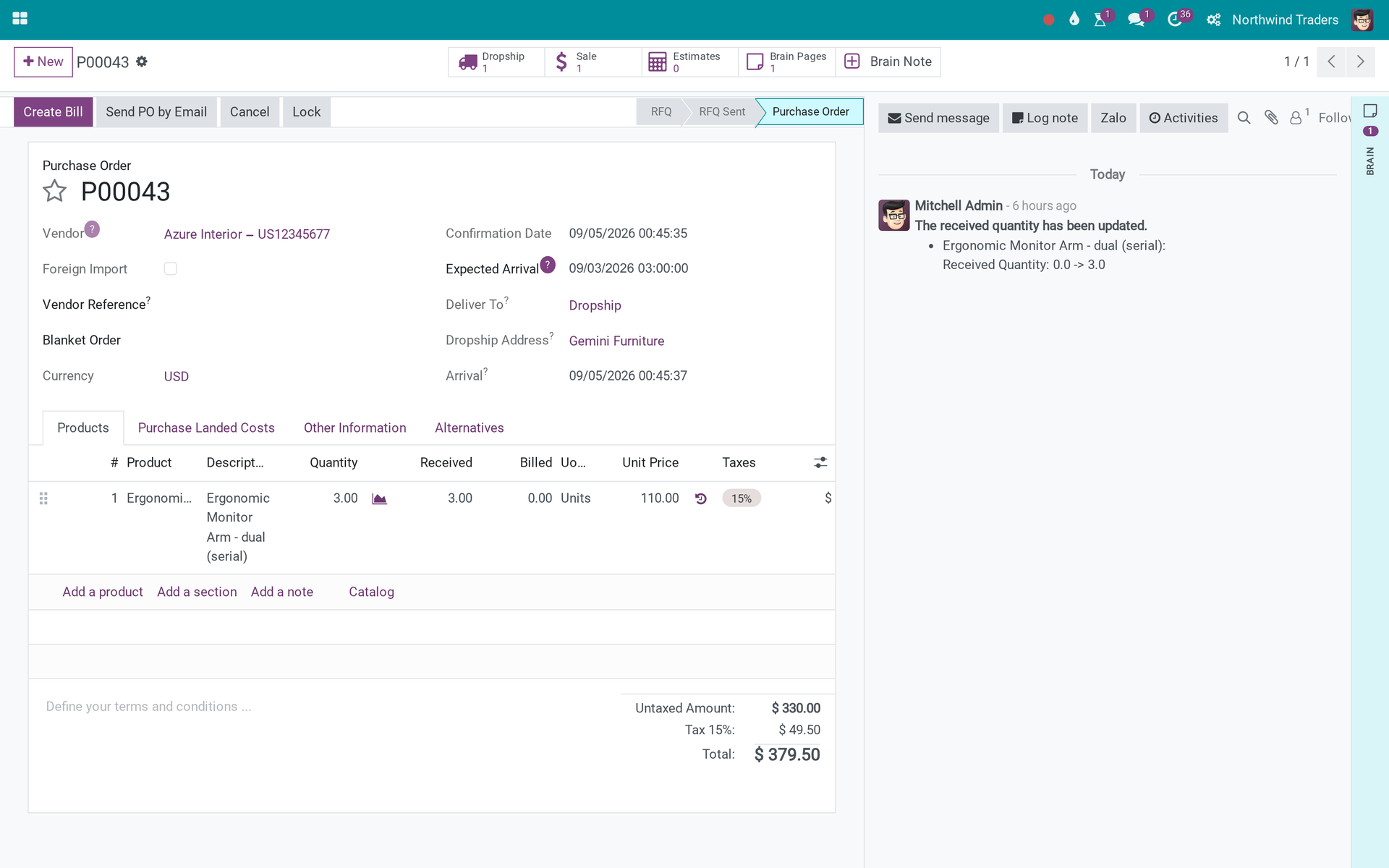Open the Sale smart button
The image size is (1389, 868).
[x=593, y=62]
